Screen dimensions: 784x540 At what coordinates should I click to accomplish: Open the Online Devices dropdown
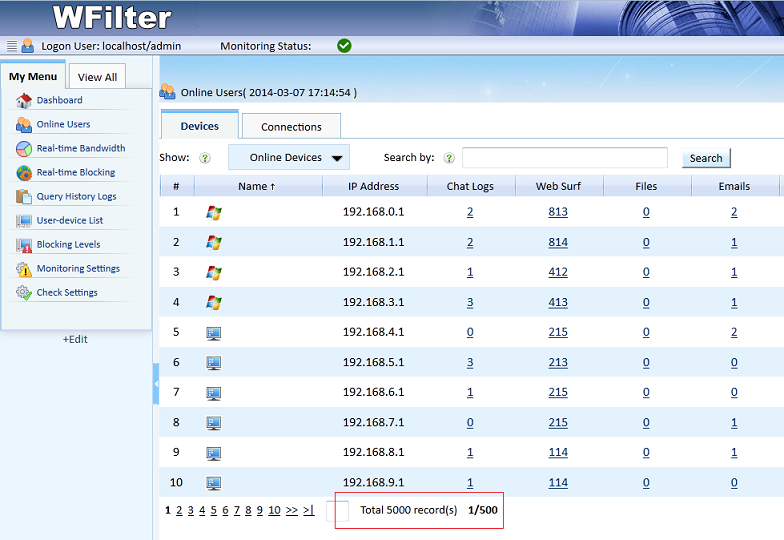point(288,157)
